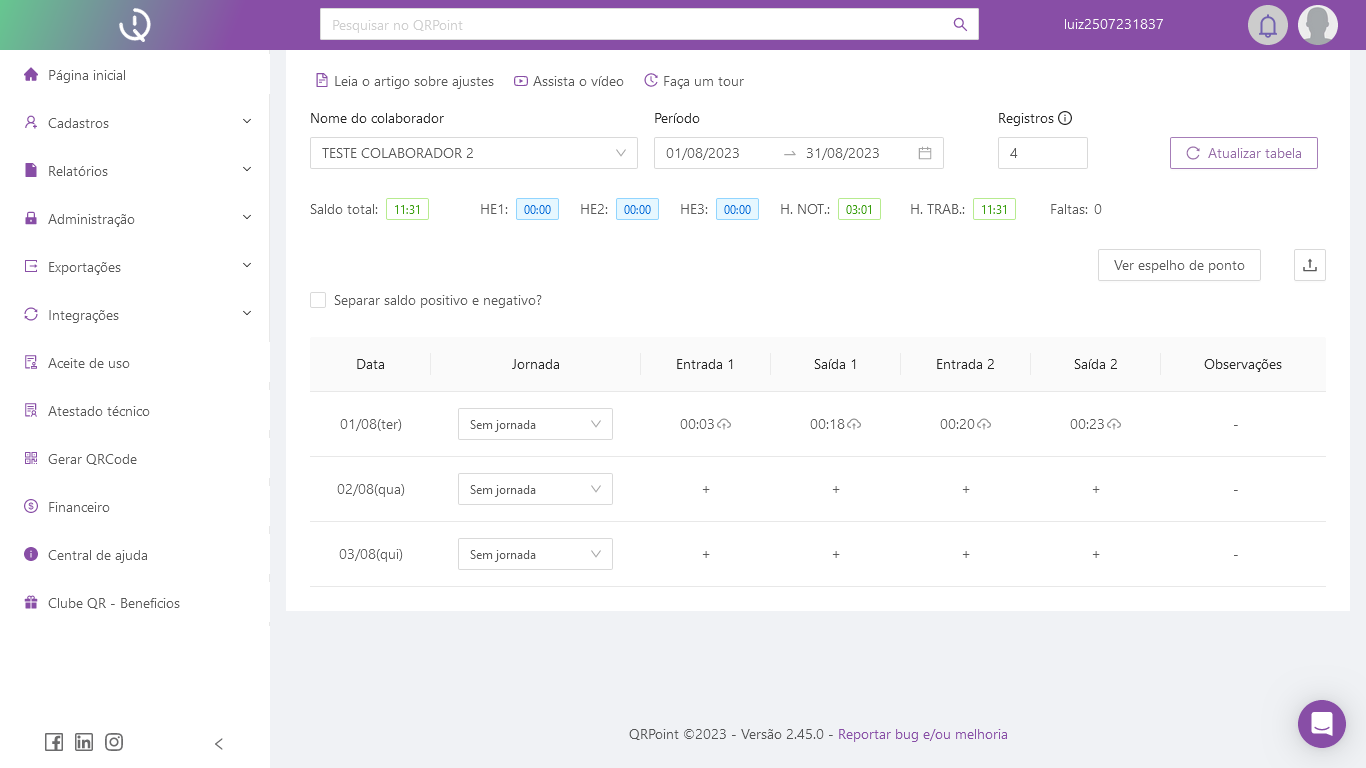This screenshot has height=768, width=1366.
Task: Open the 'Nome do colaborador' dropdown
Action: pyautogui.click(x=473, y=153)
